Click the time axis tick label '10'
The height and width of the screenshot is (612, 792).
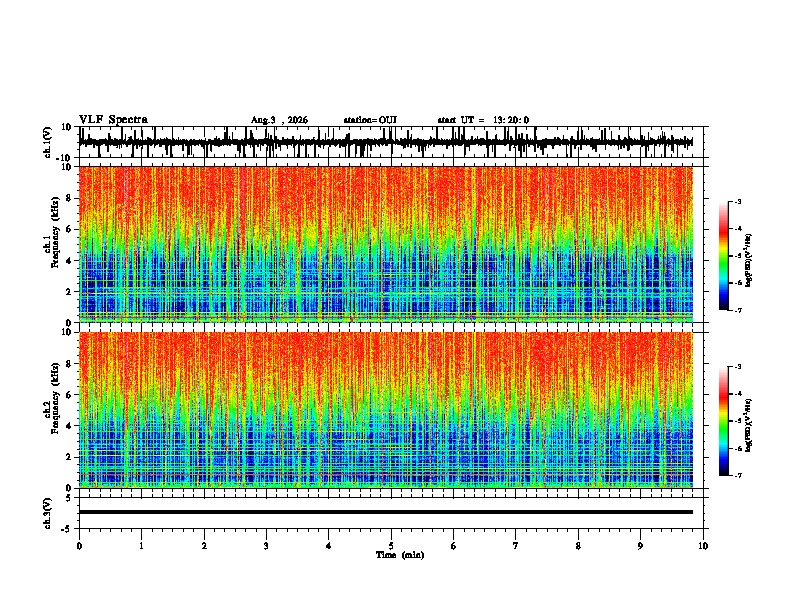(x=703, y=546)
